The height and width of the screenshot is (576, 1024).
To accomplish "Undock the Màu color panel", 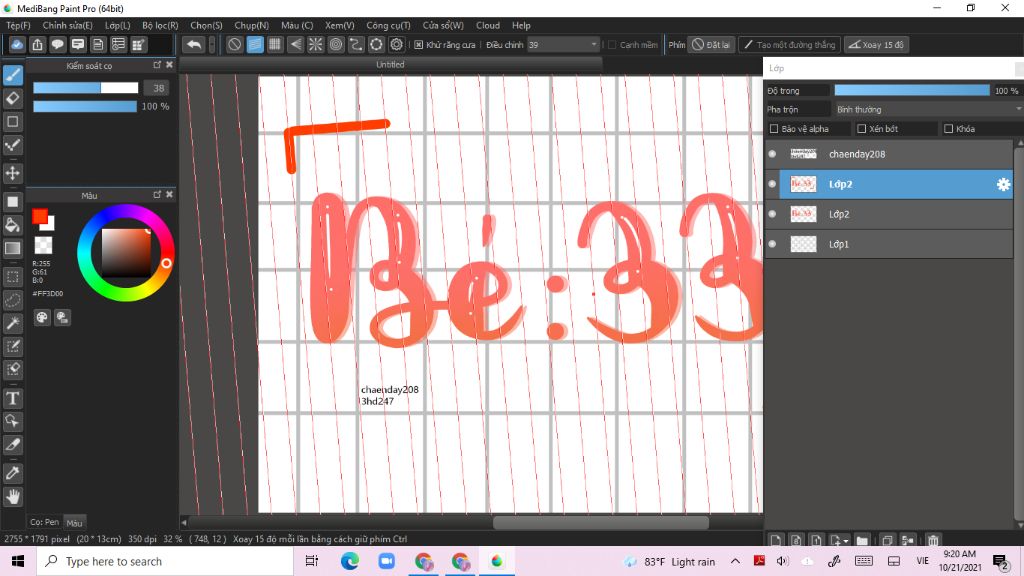I will tap(157, 195).
